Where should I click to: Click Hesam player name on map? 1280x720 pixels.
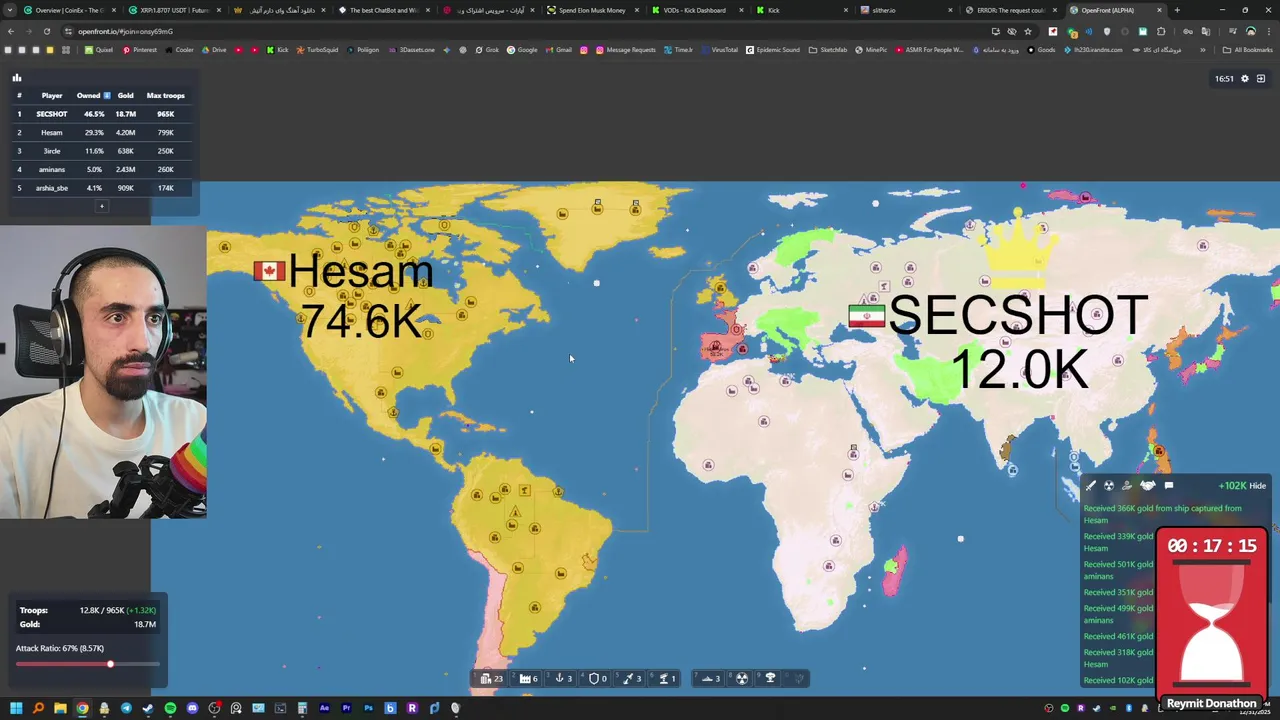(361, 271)
